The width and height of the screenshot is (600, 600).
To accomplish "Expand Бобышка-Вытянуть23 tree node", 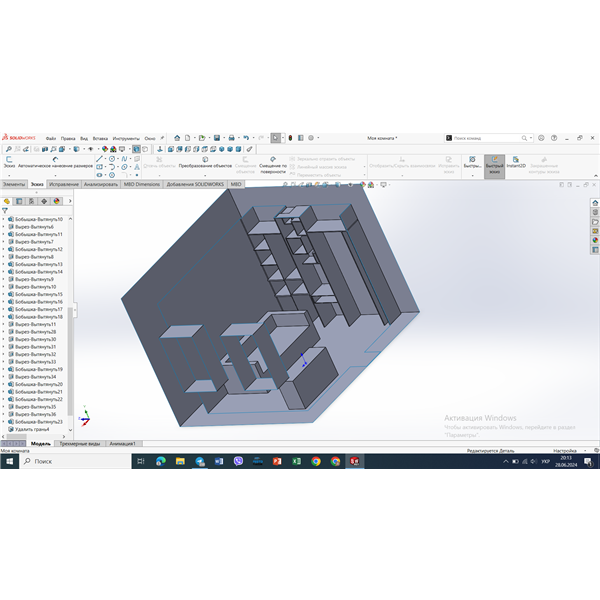I will 4,422.
